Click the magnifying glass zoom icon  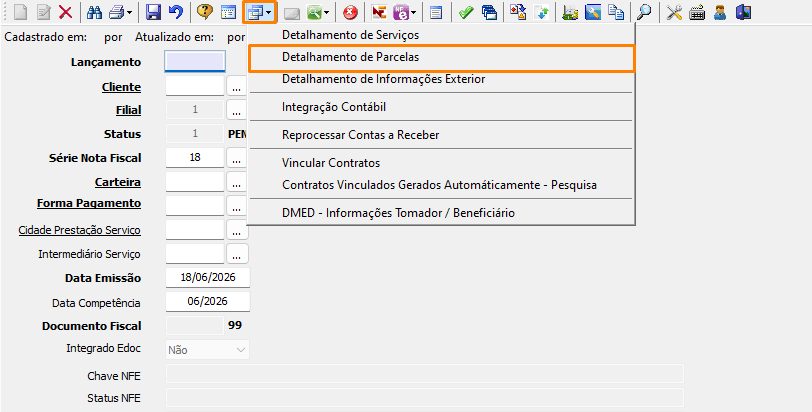[644, 12]
